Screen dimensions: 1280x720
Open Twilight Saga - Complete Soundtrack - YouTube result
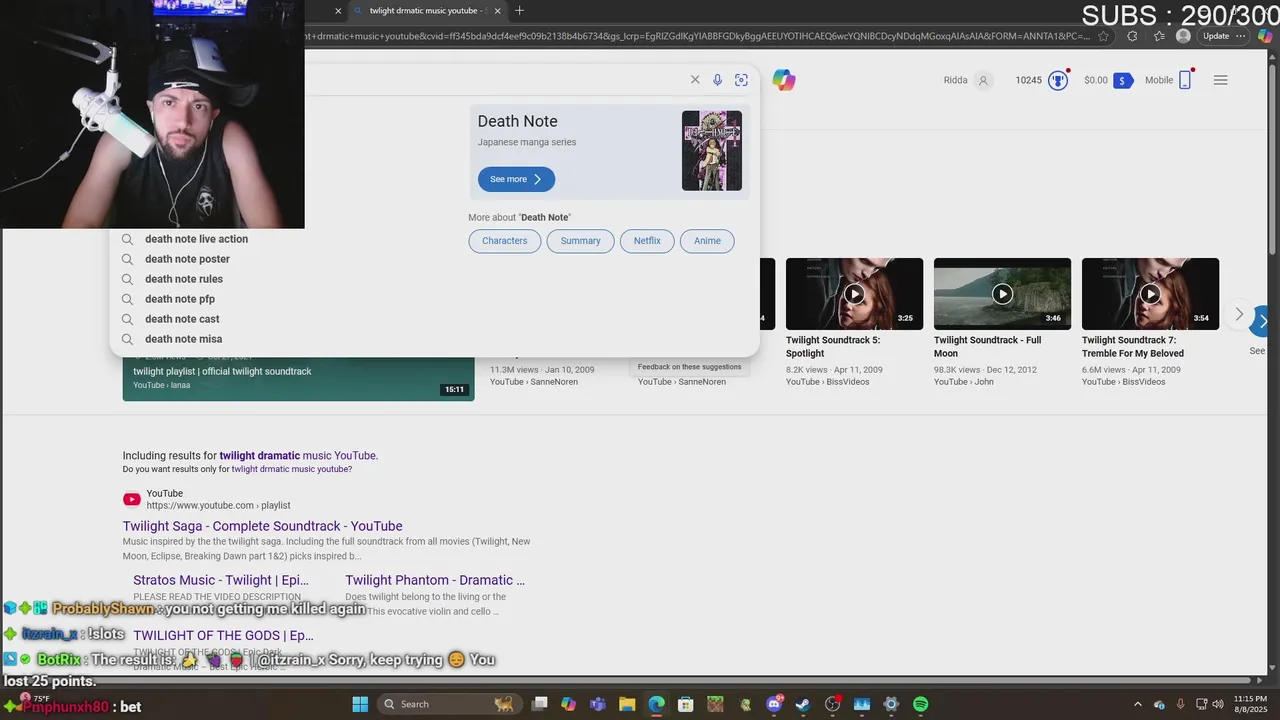click(x=263, y=526)
